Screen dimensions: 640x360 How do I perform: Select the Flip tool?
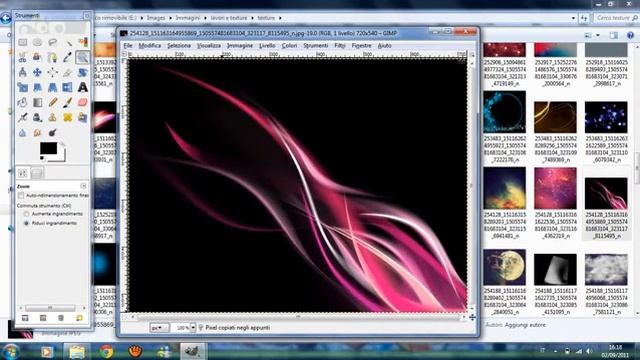(x=67, y=87)
